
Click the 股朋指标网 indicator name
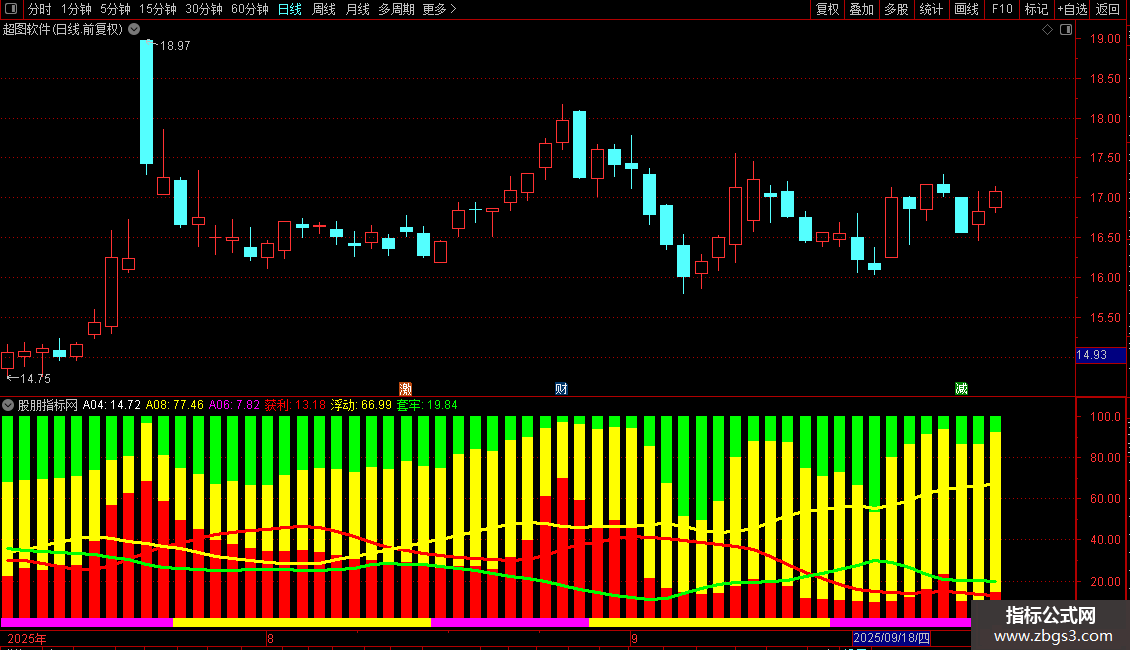click(48, 405)
